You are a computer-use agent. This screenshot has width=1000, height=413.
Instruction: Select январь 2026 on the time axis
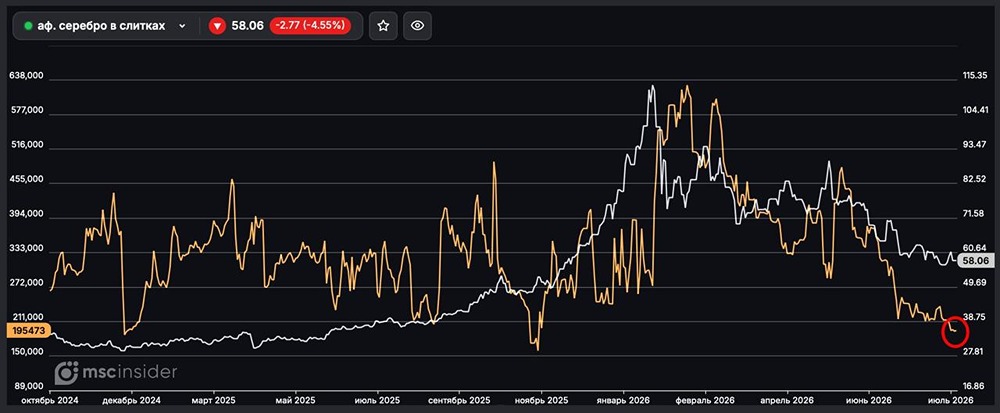[623, 400]
